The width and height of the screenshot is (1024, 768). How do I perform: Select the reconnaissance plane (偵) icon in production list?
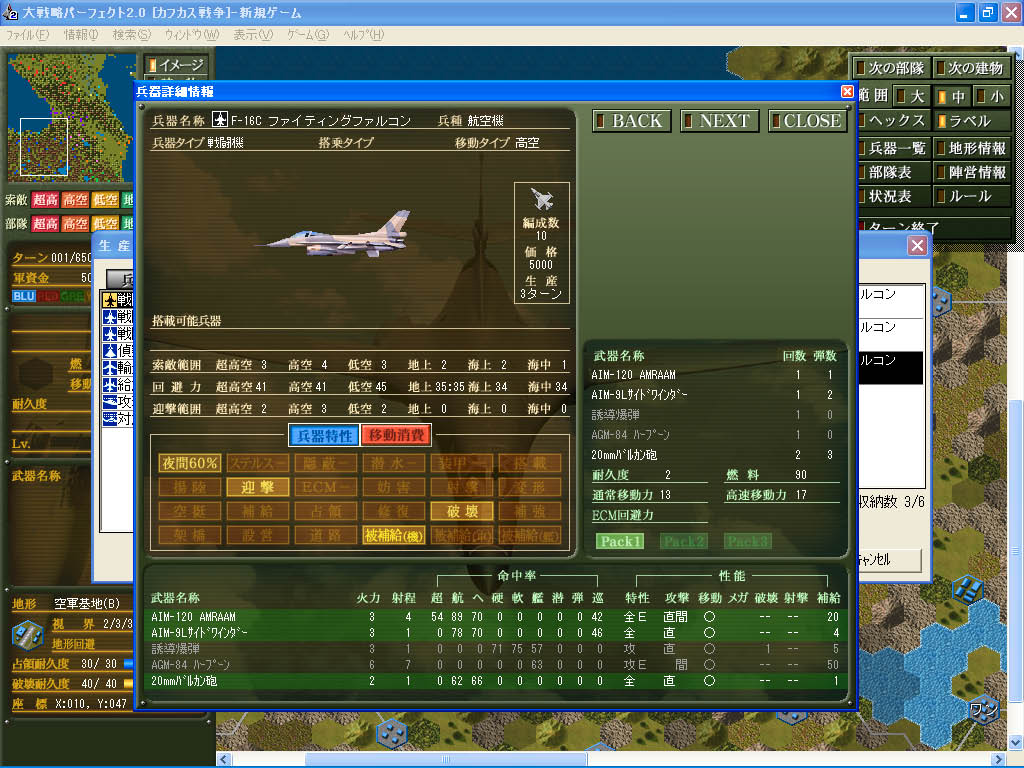tap(109, 351)
